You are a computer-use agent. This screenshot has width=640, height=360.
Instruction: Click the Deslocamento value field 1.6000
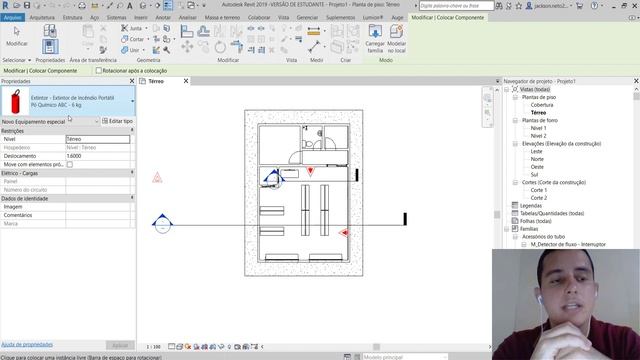pos(98,156)
